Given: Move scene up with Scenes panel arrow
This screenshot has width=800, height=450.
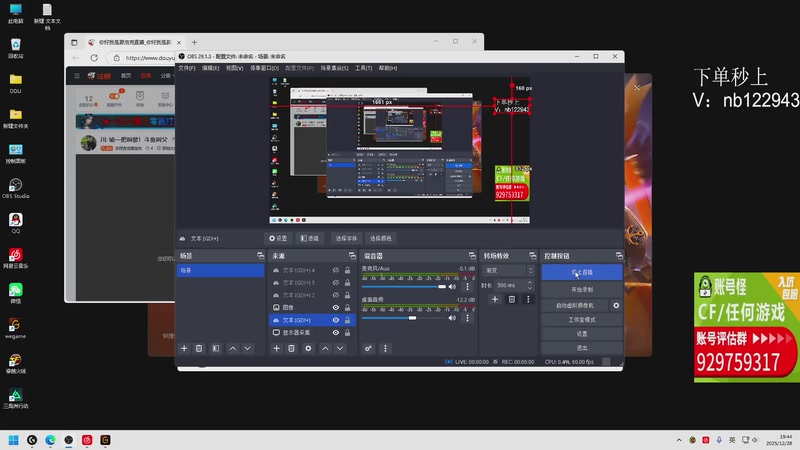Looking at the screenshot, I should pyautogui.click(x=233, y=348).
